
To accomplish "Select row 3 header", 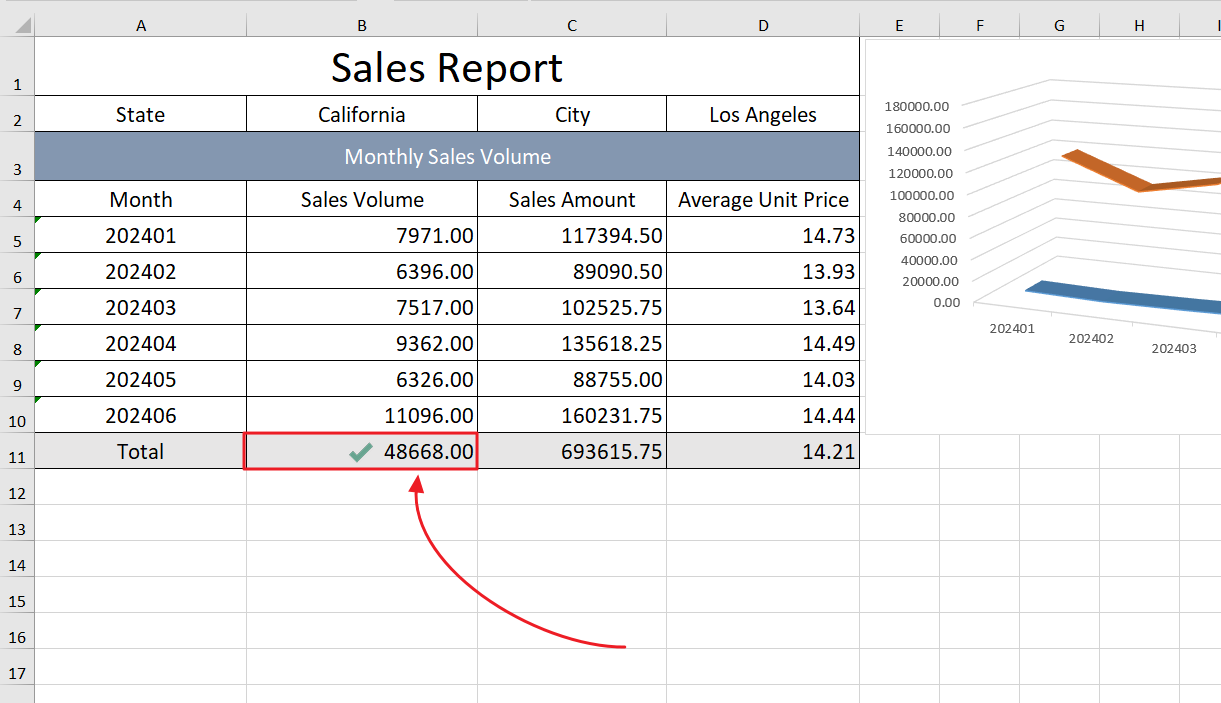I will (17, 156).
